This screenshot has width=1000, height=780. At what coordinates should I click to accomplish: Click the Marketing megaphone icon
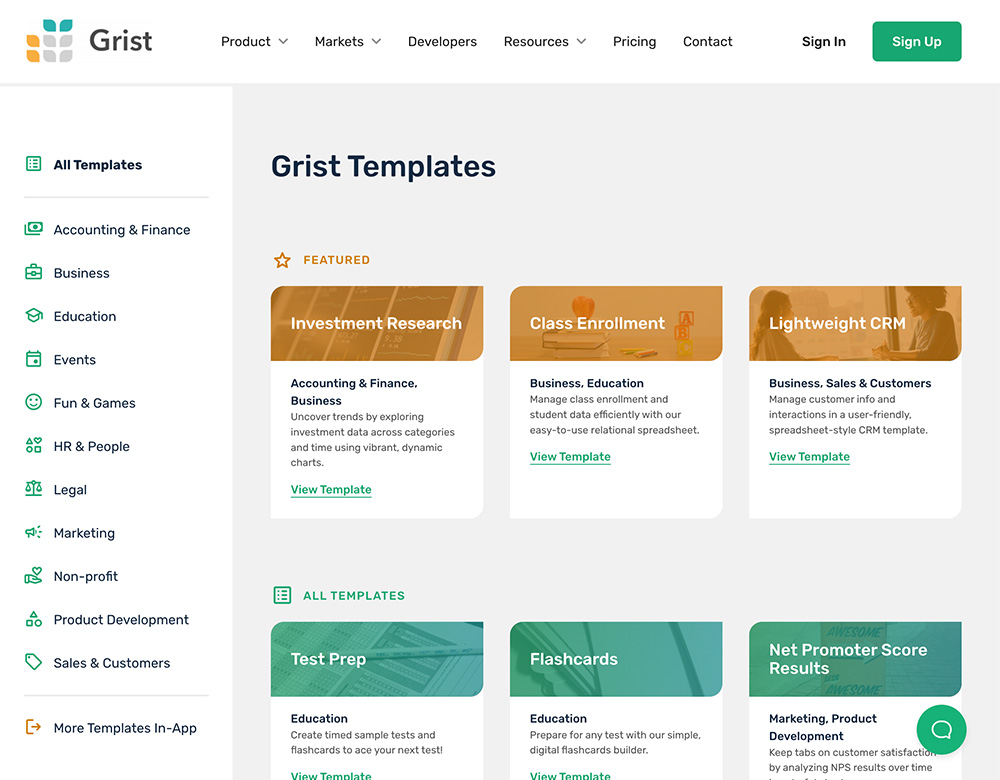tap(34, 532)
